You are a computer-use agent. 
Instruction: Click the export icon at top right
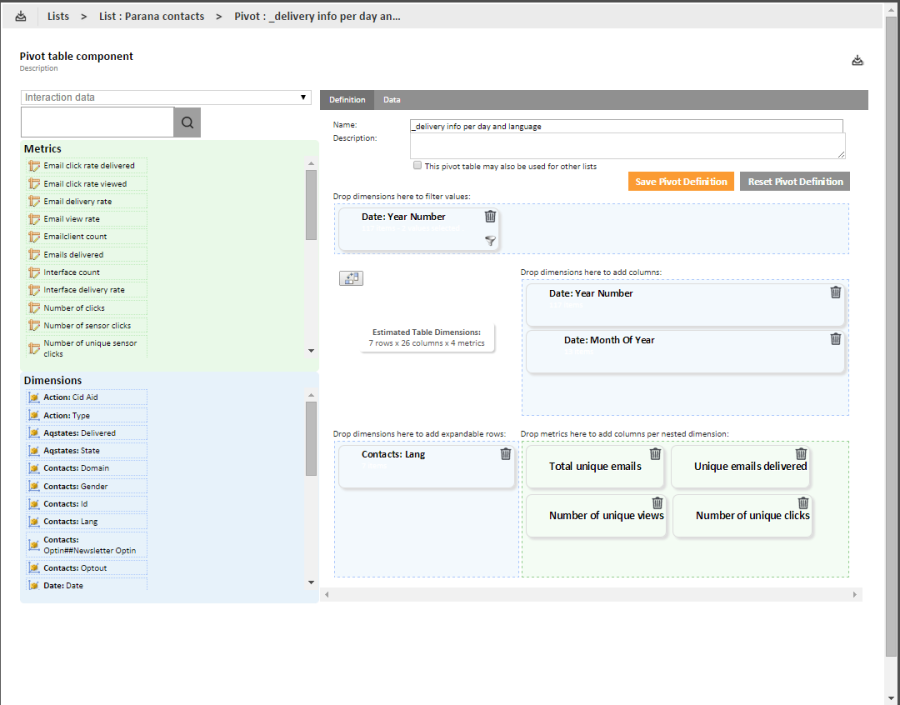pyautogui.click(x=857, y=61)
